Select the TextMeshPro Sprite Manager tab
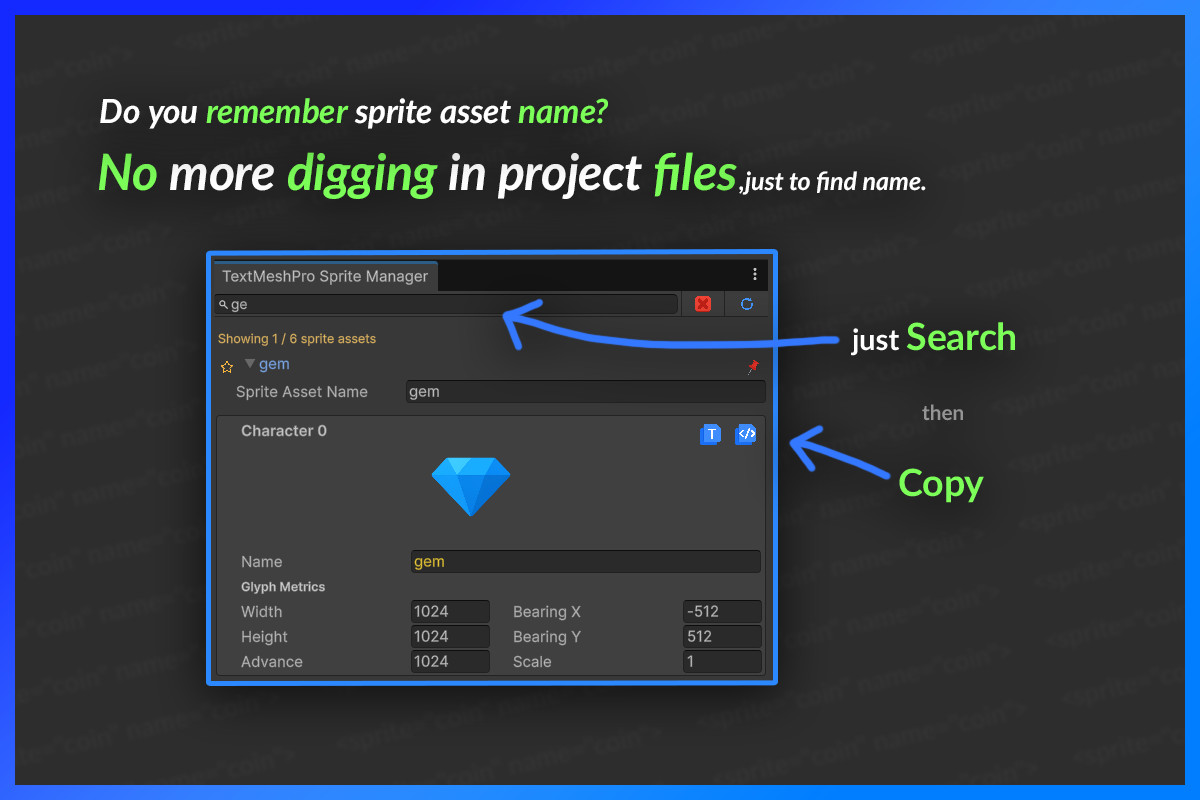 pos(325,276)
